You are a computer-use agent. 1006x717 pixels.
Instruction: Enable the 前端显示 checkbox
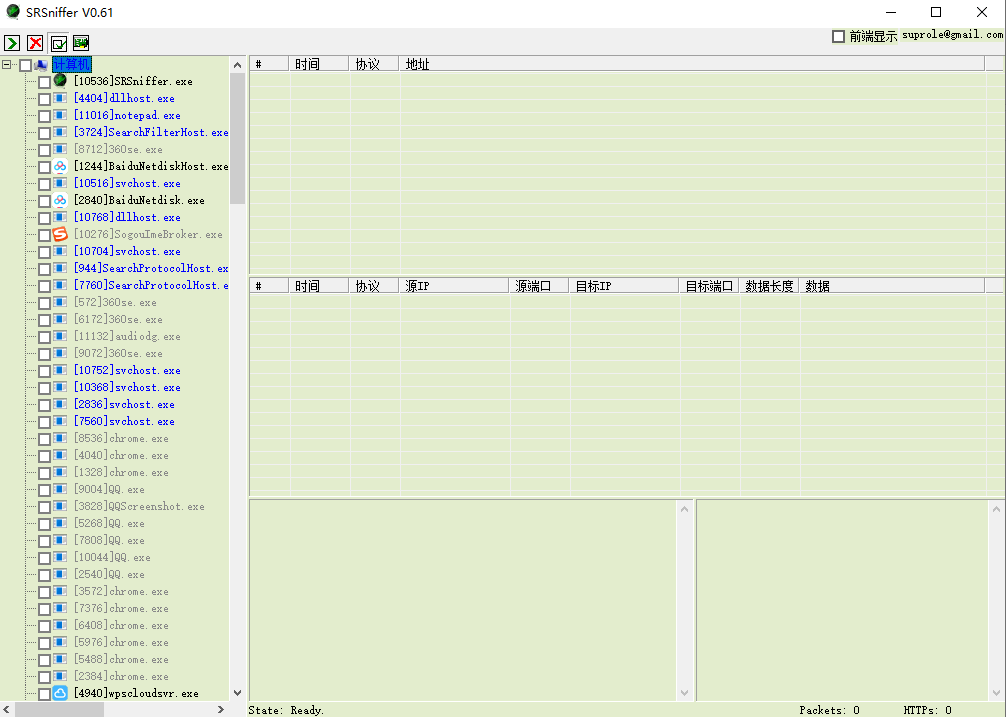[838, 37]
